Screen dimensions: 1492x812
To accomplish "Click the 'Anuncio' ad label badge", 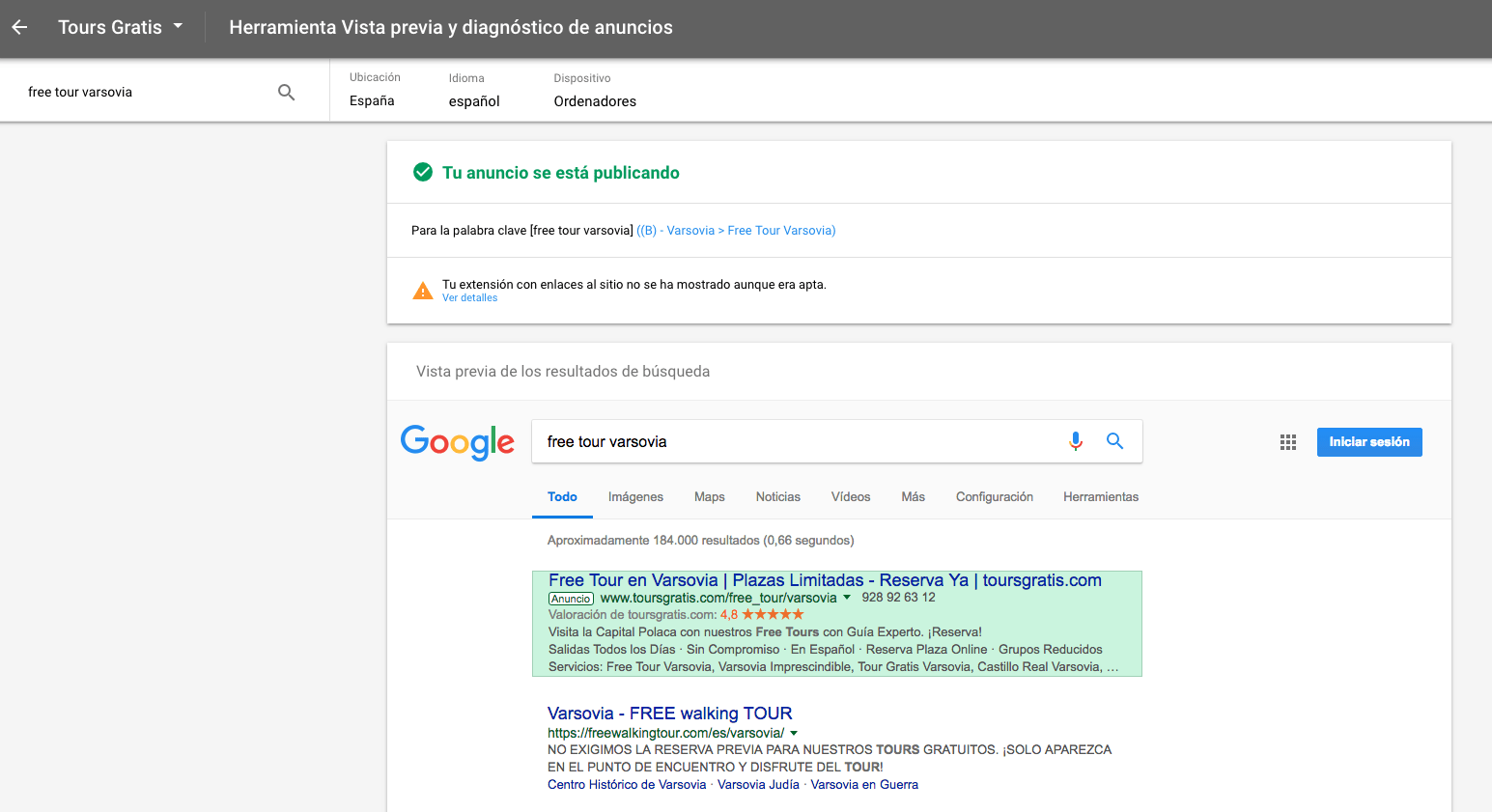I will click(x=571, y=599).
